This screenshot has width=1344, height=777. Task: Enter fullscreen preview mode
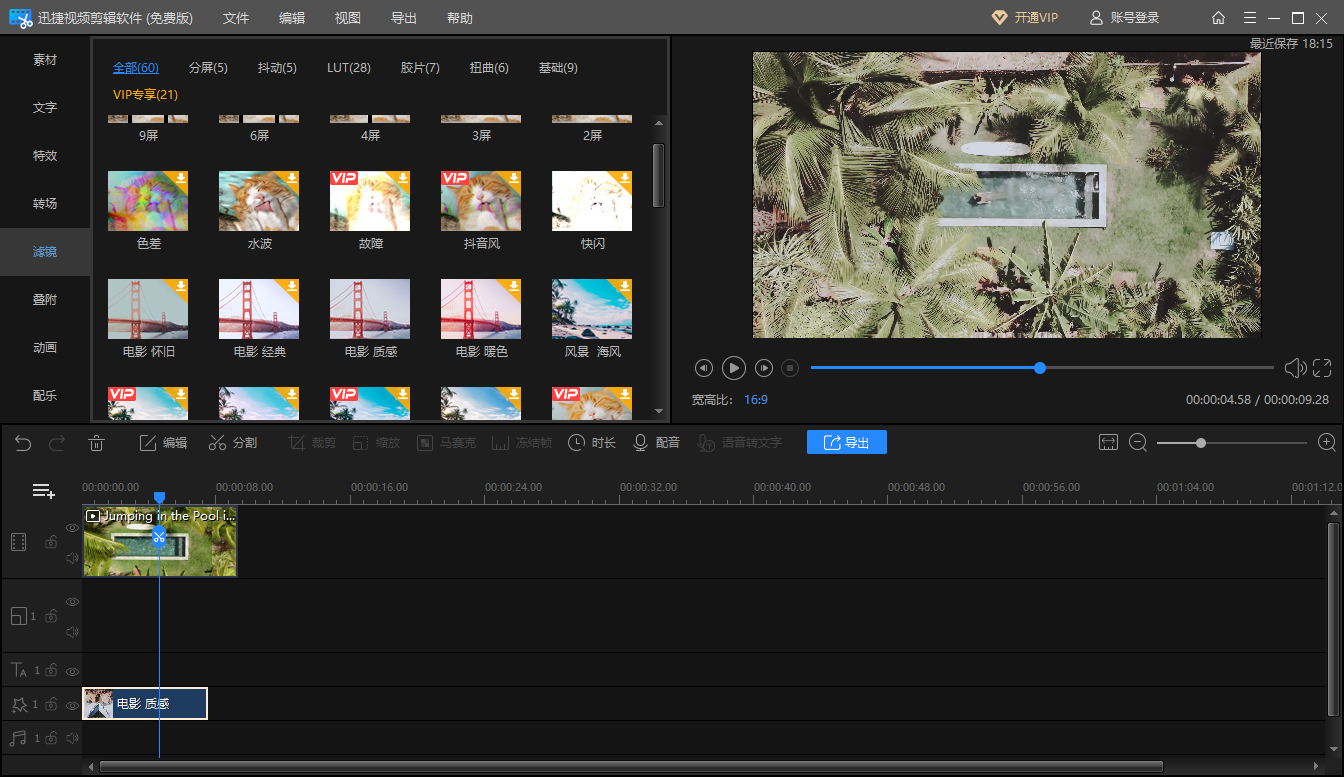(1322, 368)
